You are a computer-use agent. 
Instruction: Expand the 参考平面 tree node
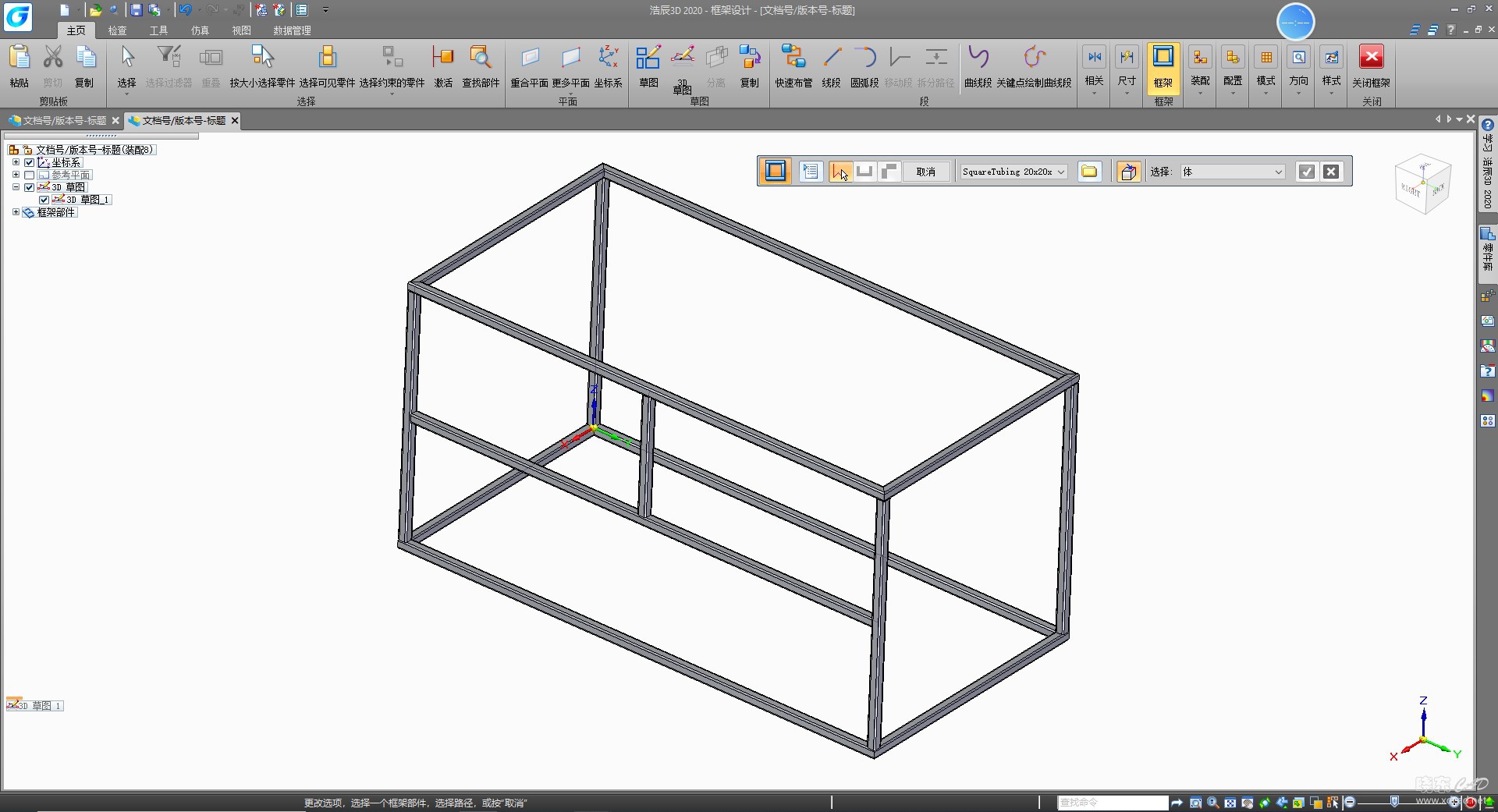click(x=16, y=176)
